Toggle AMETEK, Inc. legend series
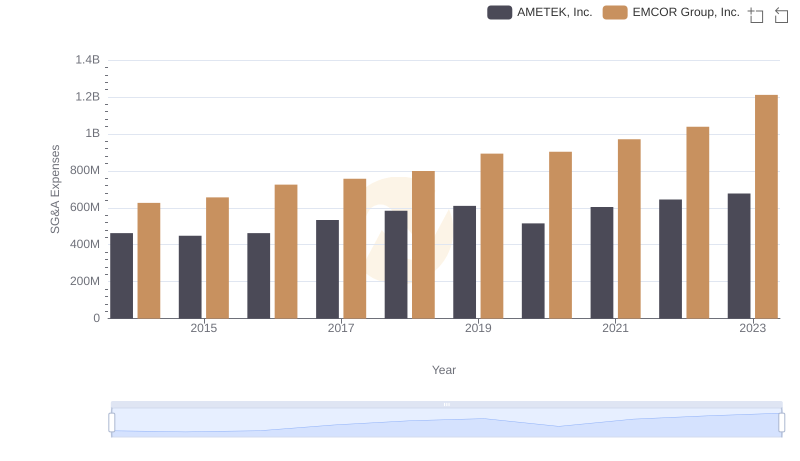The height and width of the screenshot is (461, 800). pos(540,12)
